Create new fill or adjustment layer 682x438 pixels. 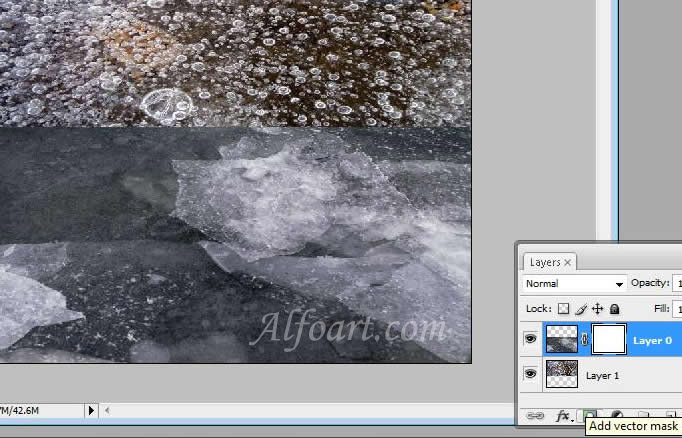617,415
